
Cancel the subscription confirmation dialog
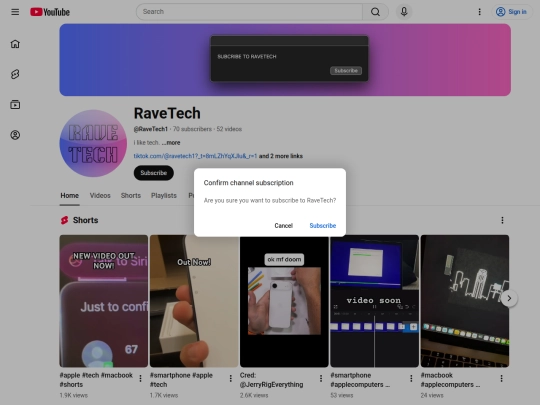click(x=283, y=226)
